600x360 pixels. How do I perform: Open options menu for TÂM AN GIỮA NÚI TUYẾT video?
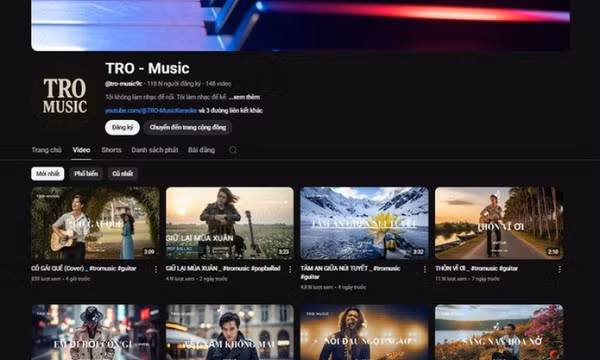[x=425, y=270]
